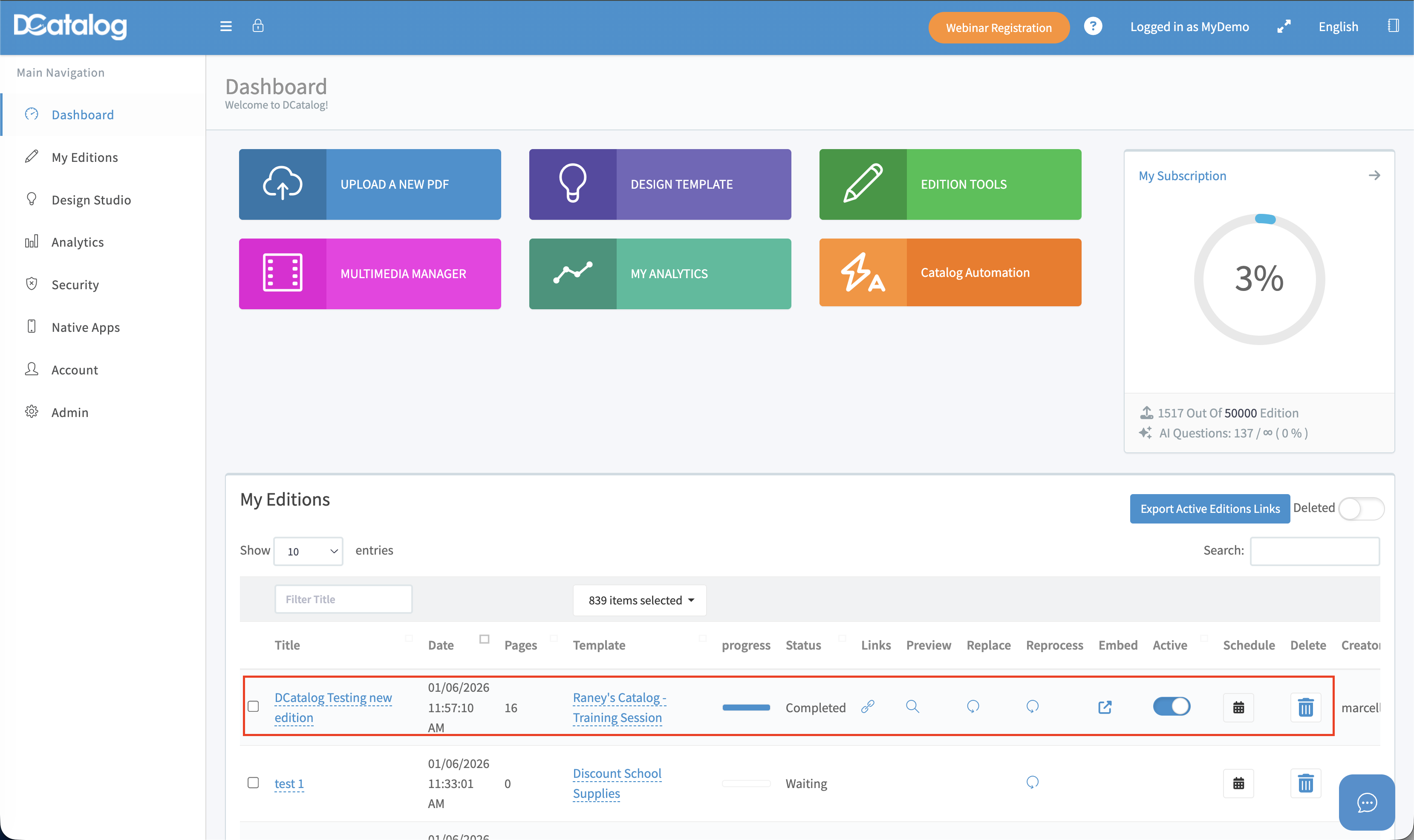Image resolution: width=1414 pixels, height=840 pixels.
Task: Expand the 839 items selected dropdown
Action: click(x=640, y=600)
